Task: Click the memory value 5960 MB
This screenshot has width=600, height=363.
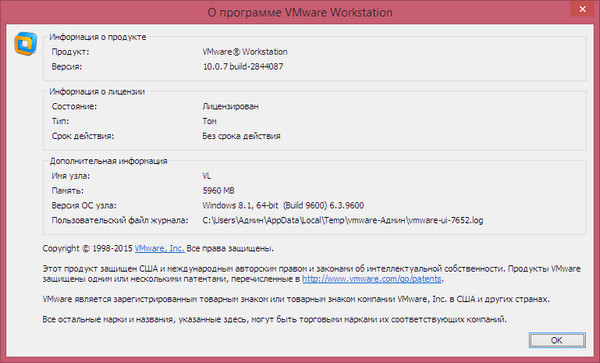Action: point(218,190)
